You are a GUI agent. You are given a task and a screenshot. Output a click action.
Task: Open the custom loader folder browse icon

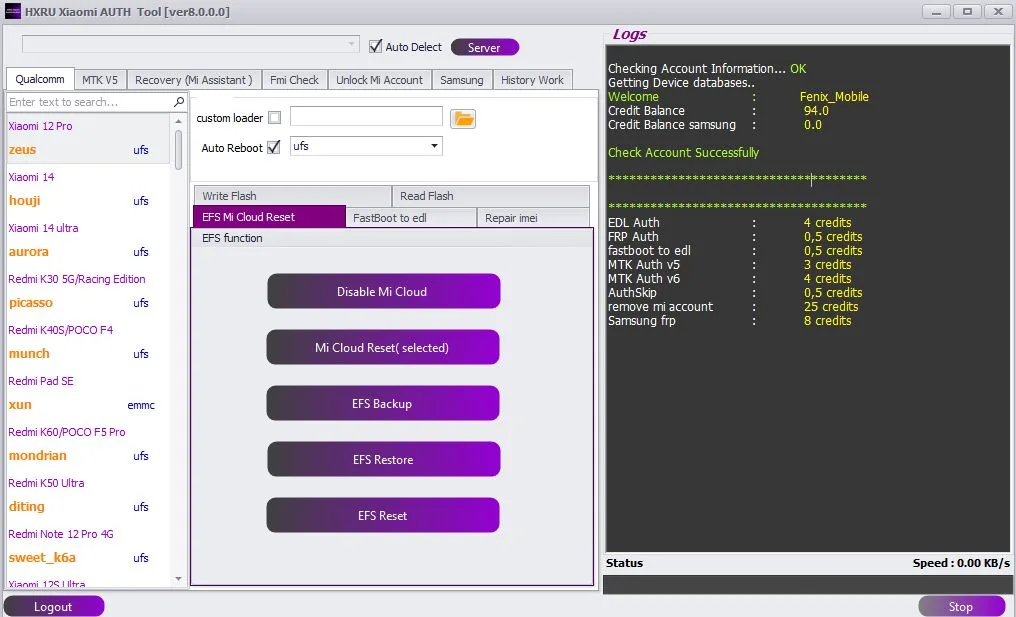463,119
